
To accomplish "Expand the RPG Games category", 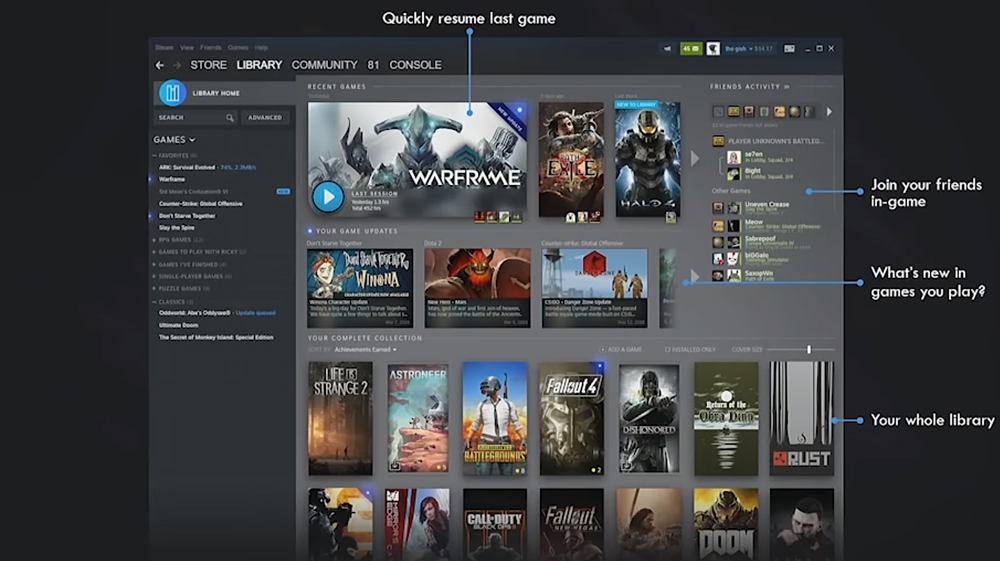I will [x=155, y=240].
